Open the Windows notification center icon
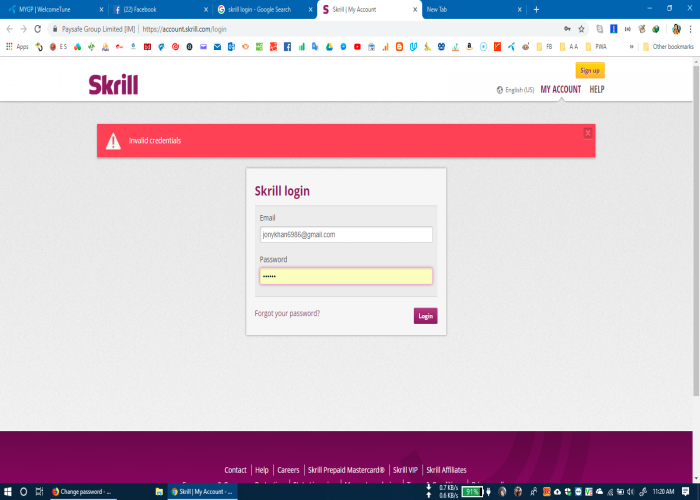The height and width of the screenshot is (500, 700). coord(686,492)
